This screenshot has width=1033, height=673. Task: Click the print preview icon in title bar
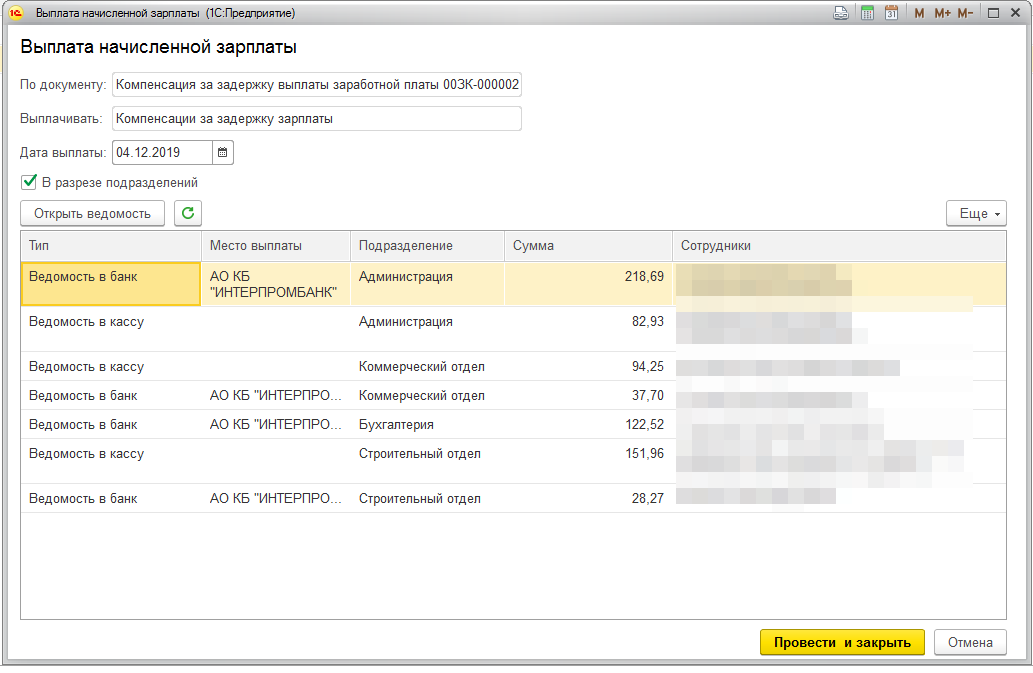coord(841,13)
